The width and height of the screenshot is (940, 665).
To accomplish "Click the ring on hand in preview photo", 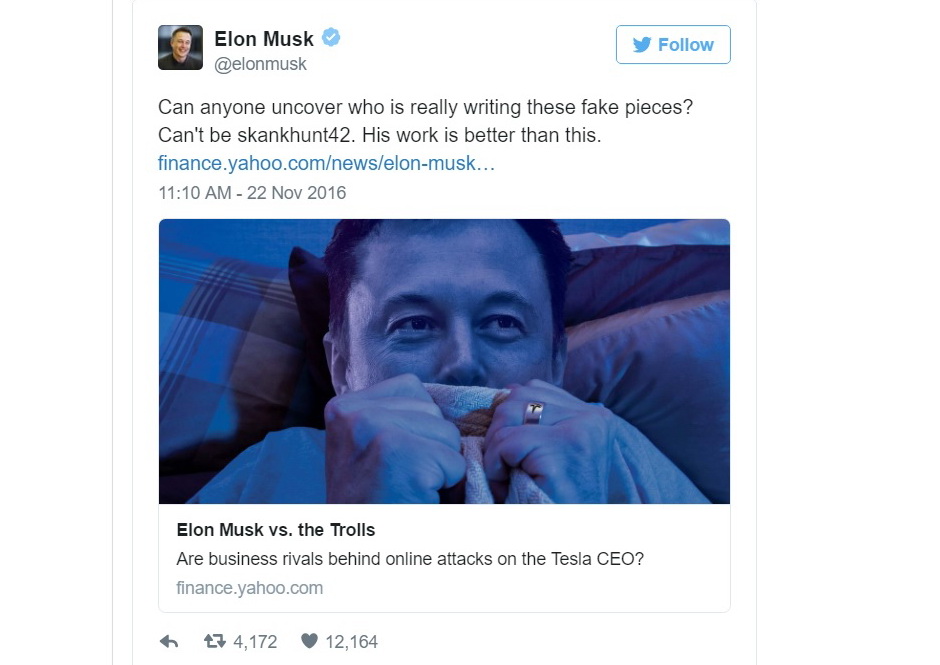I will point(533,413).
